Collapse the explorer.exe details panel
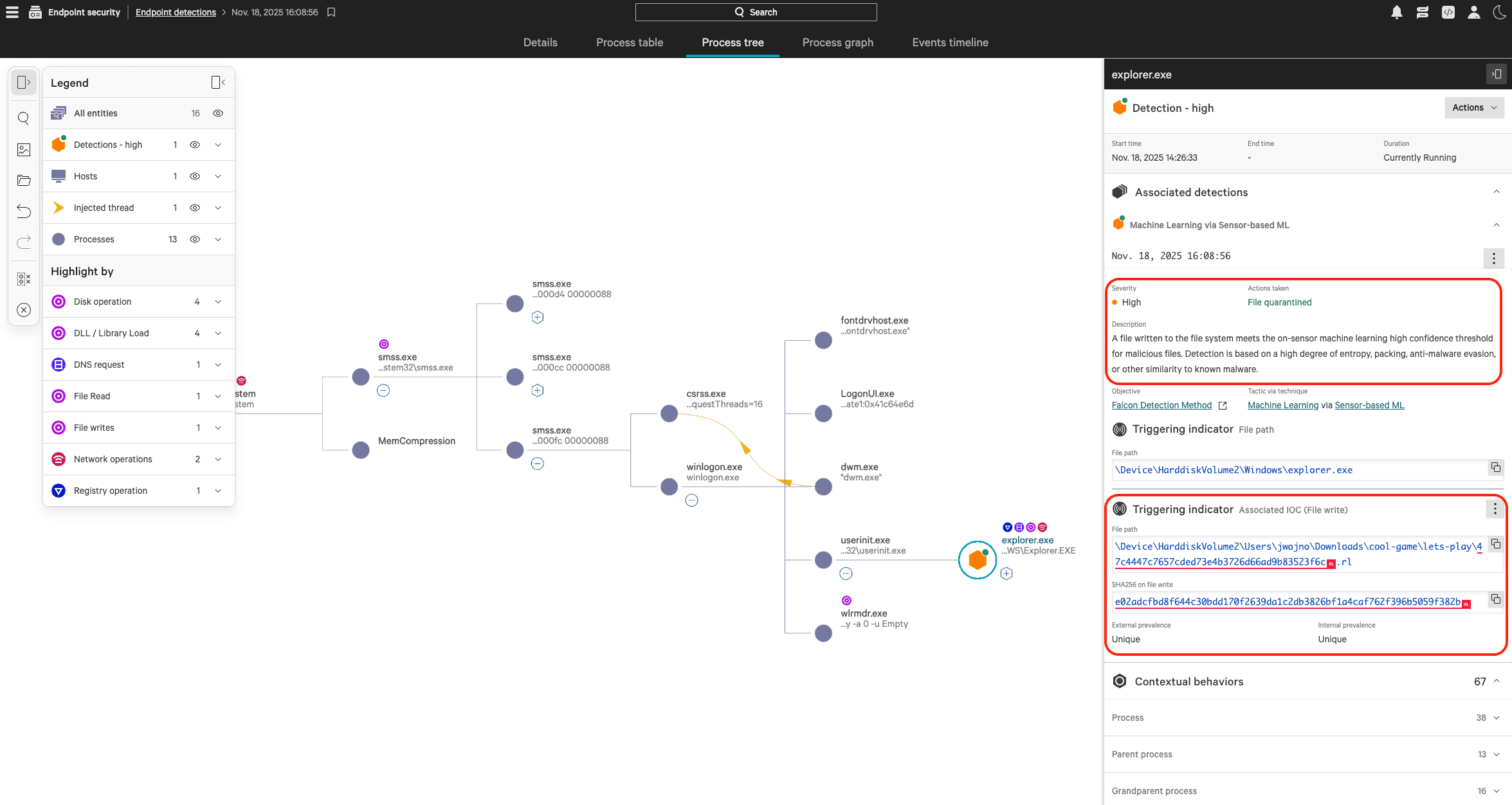 (x=1497, y=74)
